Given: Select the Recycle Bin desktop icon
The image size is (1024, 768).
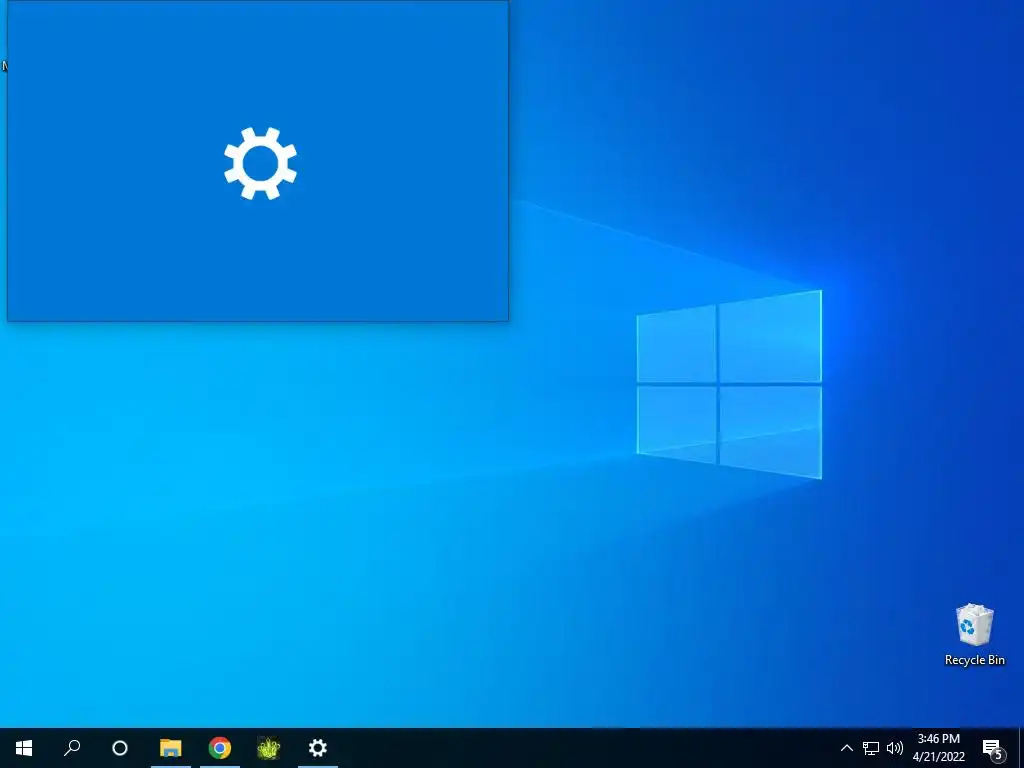Looking at the screenshot, I should 974,625.
